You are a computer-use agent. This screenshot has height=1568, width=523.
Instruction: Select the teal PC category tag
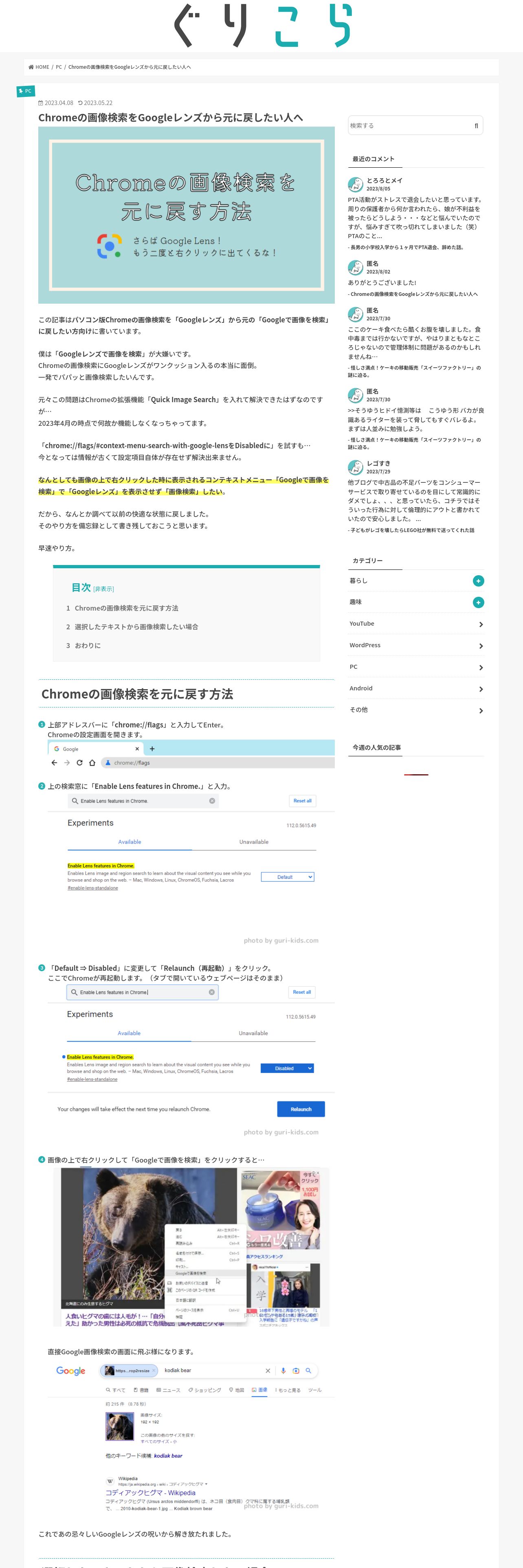[x=25, y=91]
